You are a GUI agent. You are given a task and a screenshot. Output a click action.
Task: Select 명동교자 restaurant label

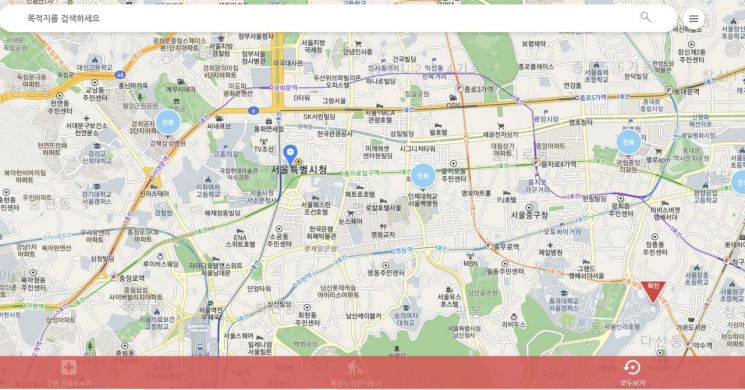382,235
